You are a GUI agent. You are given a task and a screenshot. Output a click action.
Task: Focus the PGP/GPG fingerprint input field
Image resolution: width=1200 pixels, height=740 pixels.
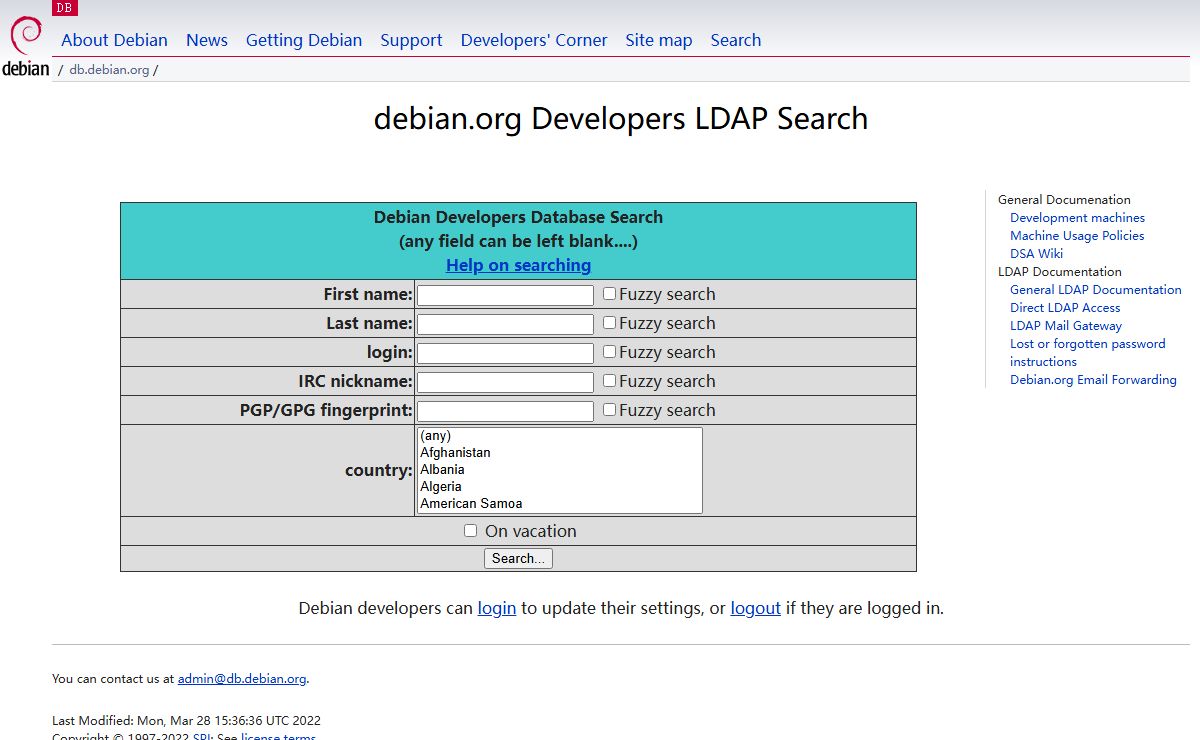(505, 411)
